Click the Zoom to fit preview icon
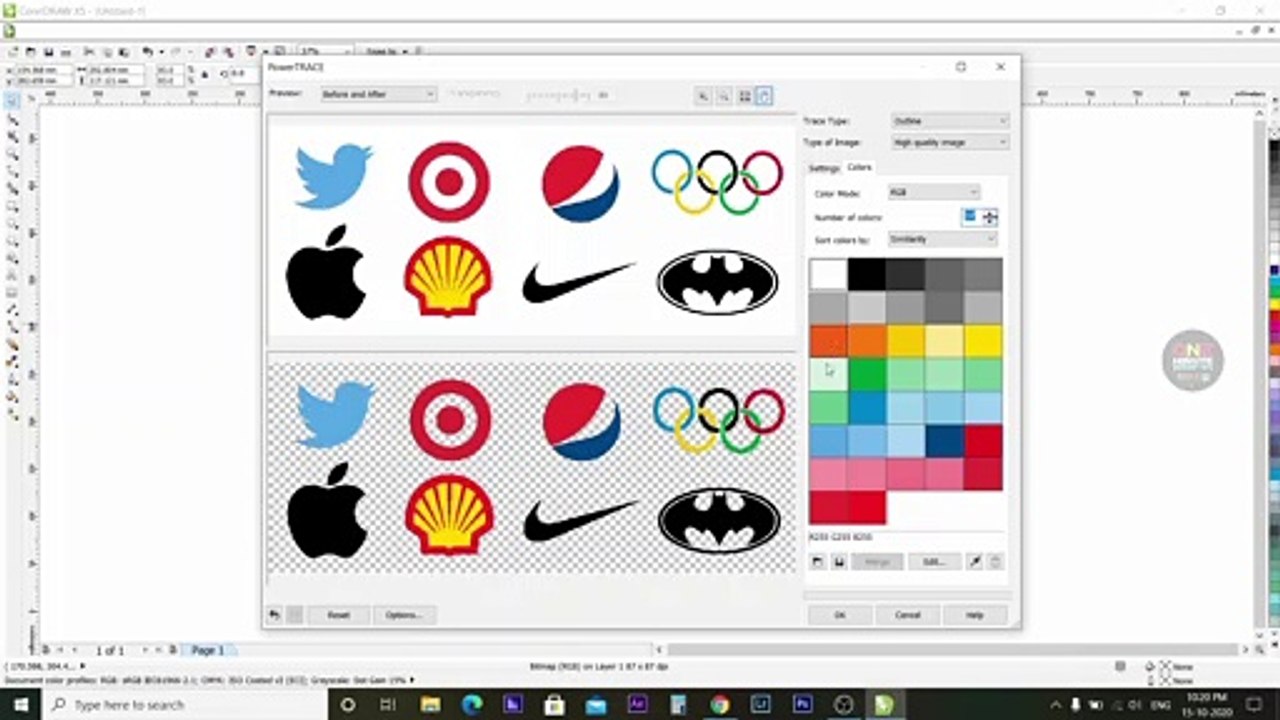 pyautogui.click(x=744, y=95)
